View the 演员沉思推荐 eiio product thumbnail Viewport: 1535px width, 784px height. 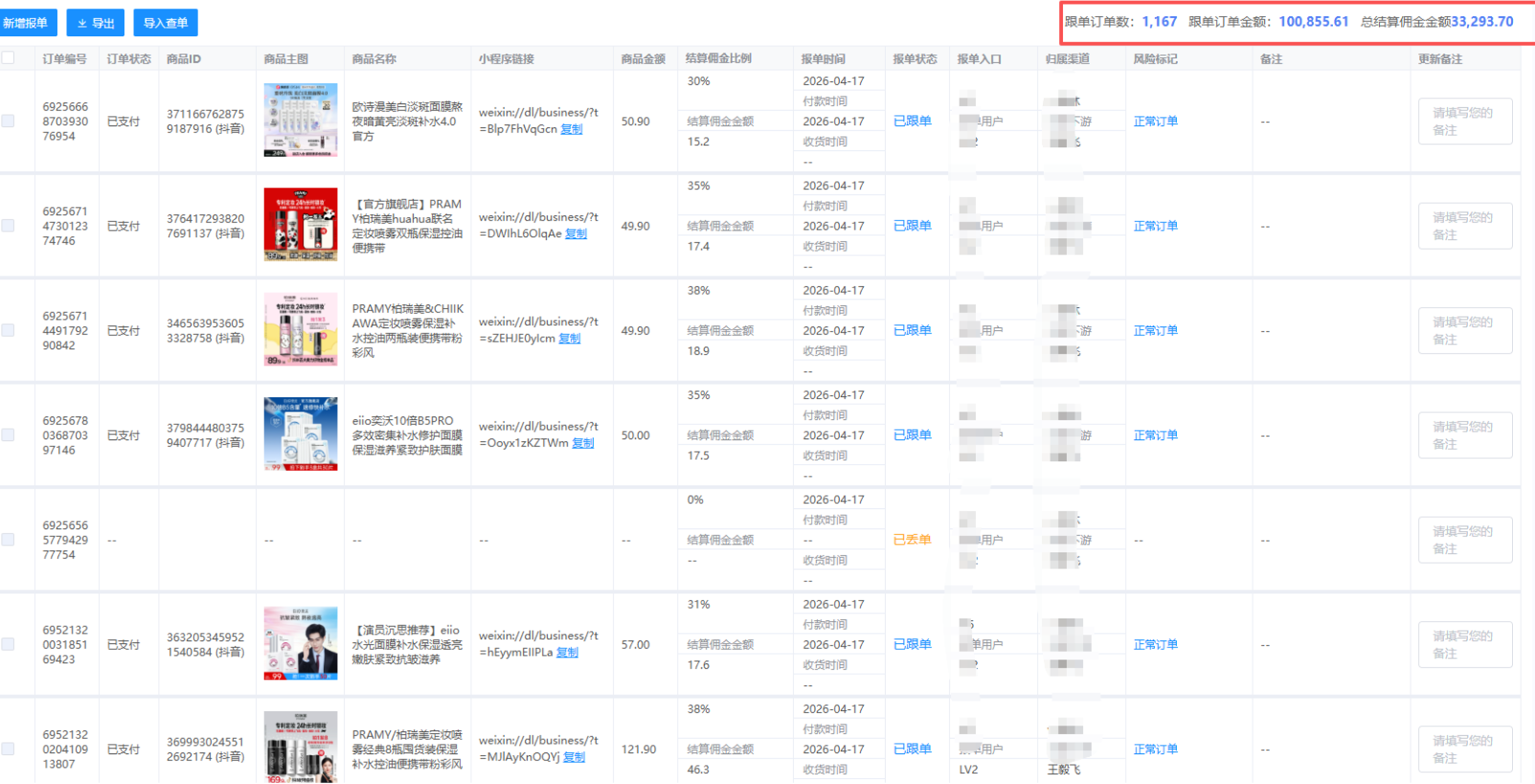[x=301, y=643]
